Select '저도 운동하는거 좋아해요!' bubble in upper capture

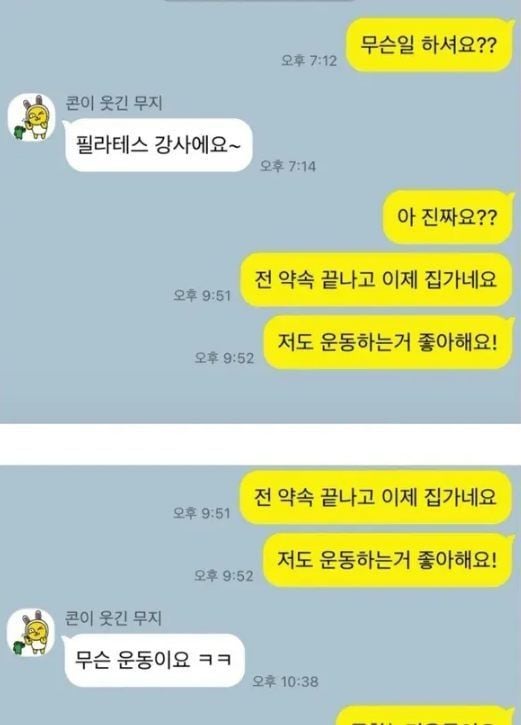tap(388, 342)
